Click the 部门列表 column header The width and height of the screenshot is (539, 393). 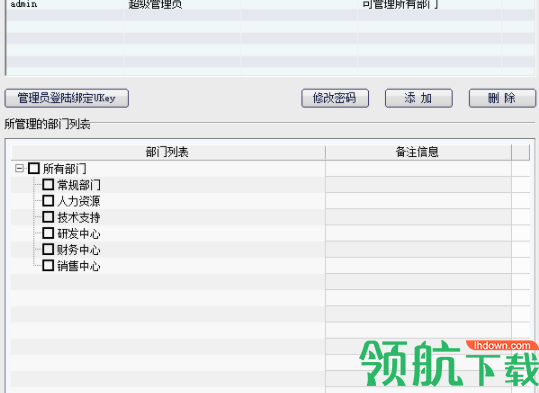point(168,152)
